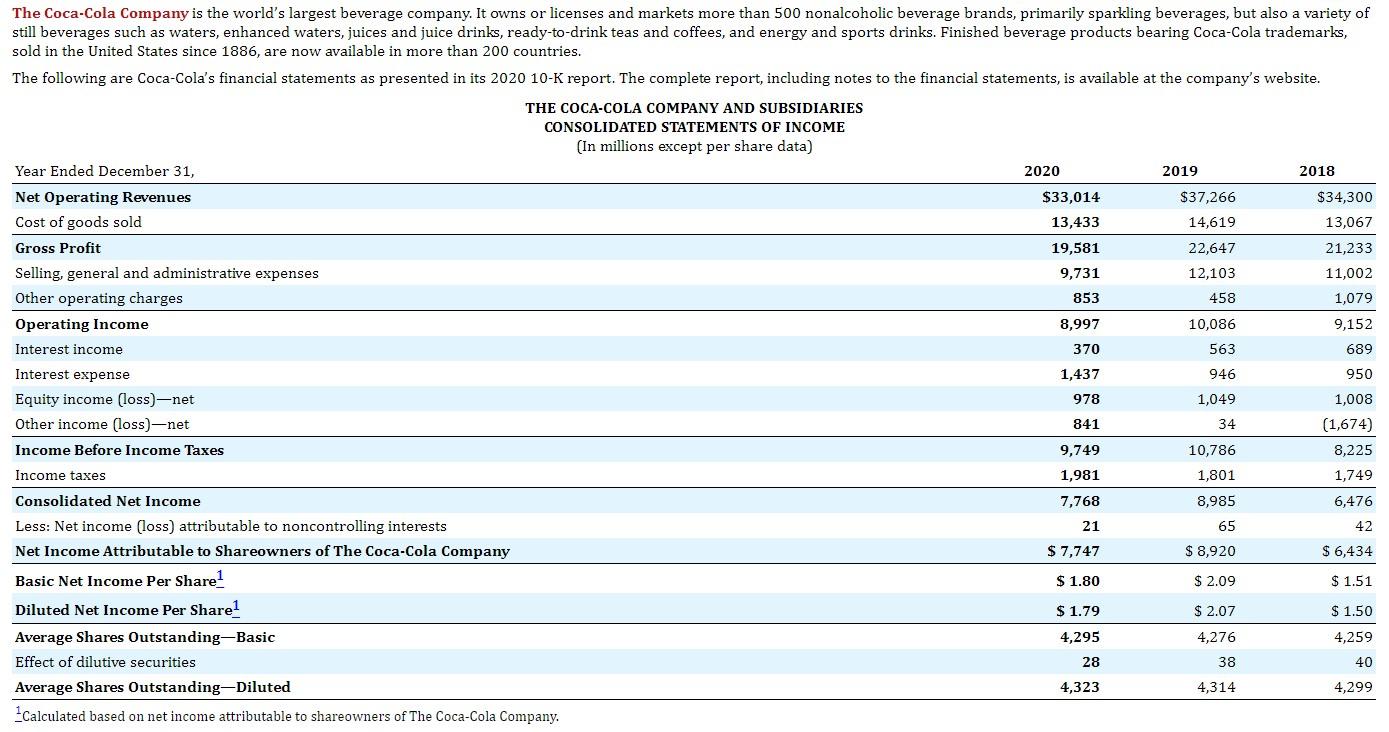Select the 2020 interest expense value 1,437
The height and width of the screenshot is (732, 1389).
tap(1080, 374)
